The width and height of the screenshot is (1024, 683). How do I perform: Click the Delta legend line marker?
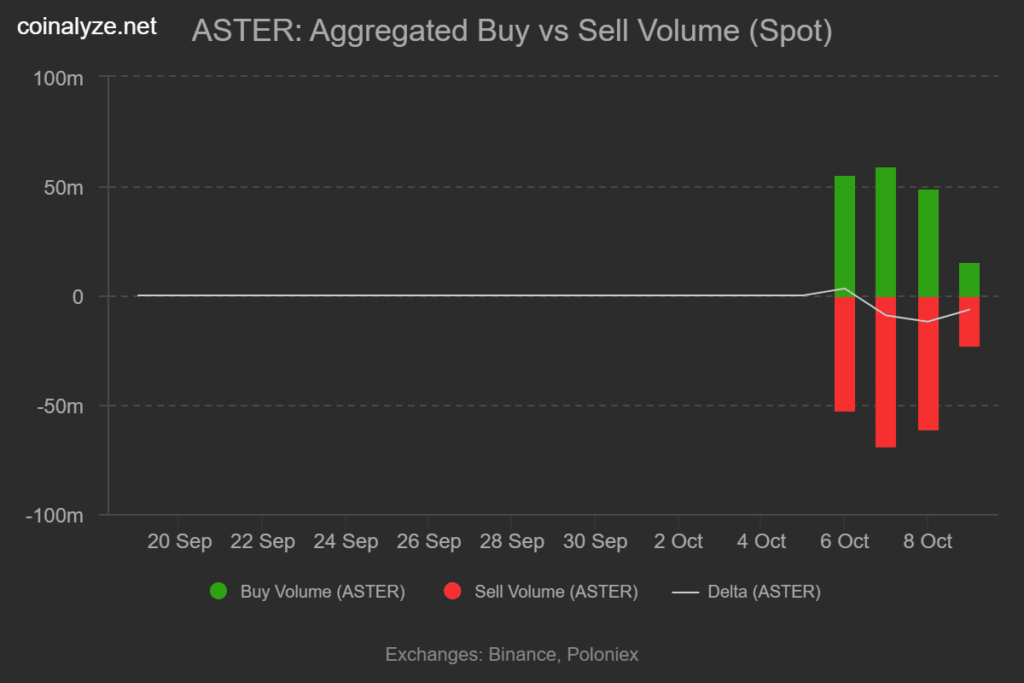685,591
